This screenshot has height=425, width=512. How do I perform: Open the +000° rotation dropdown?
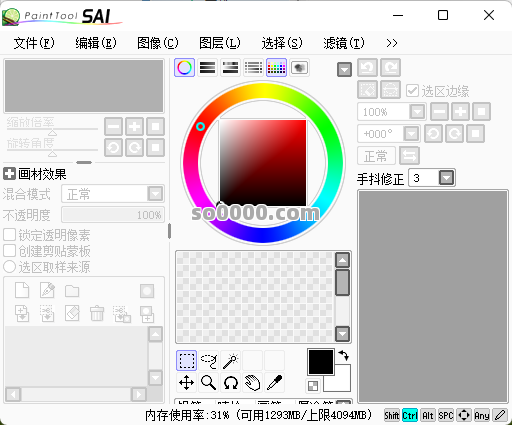411,134
